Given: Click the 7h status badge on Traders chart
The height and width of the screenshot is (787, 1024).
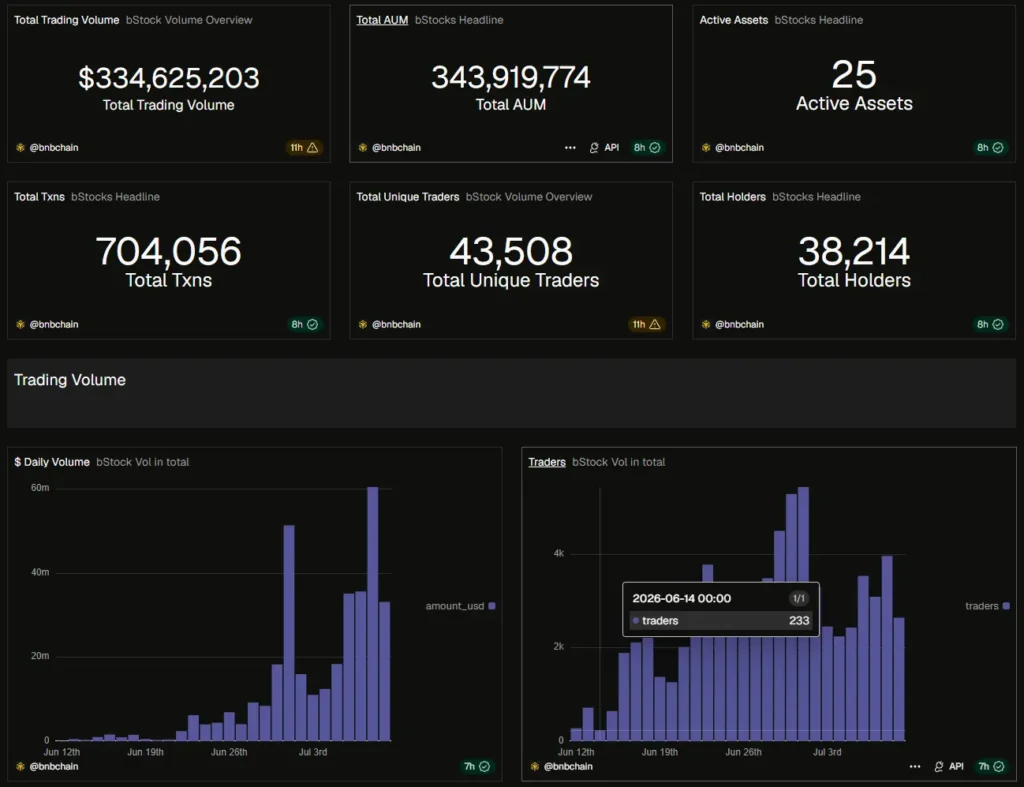Looking at the screenshot, I should coord(991,766).
